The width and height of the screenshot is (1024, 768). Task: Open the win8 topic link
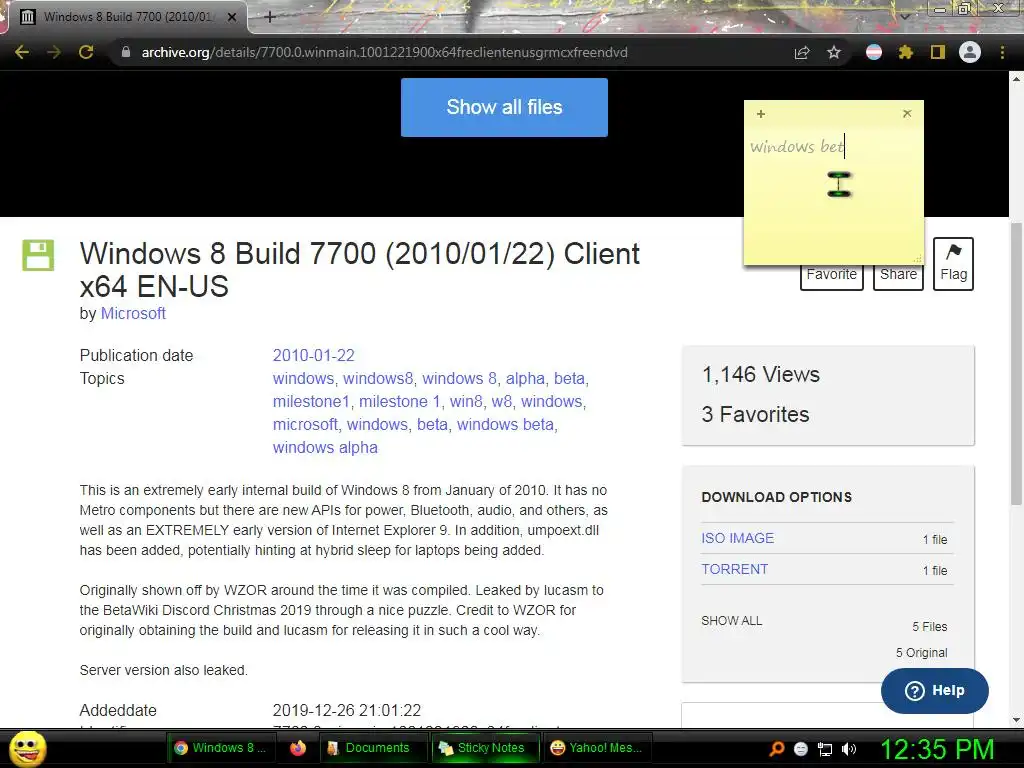(466, 402)
